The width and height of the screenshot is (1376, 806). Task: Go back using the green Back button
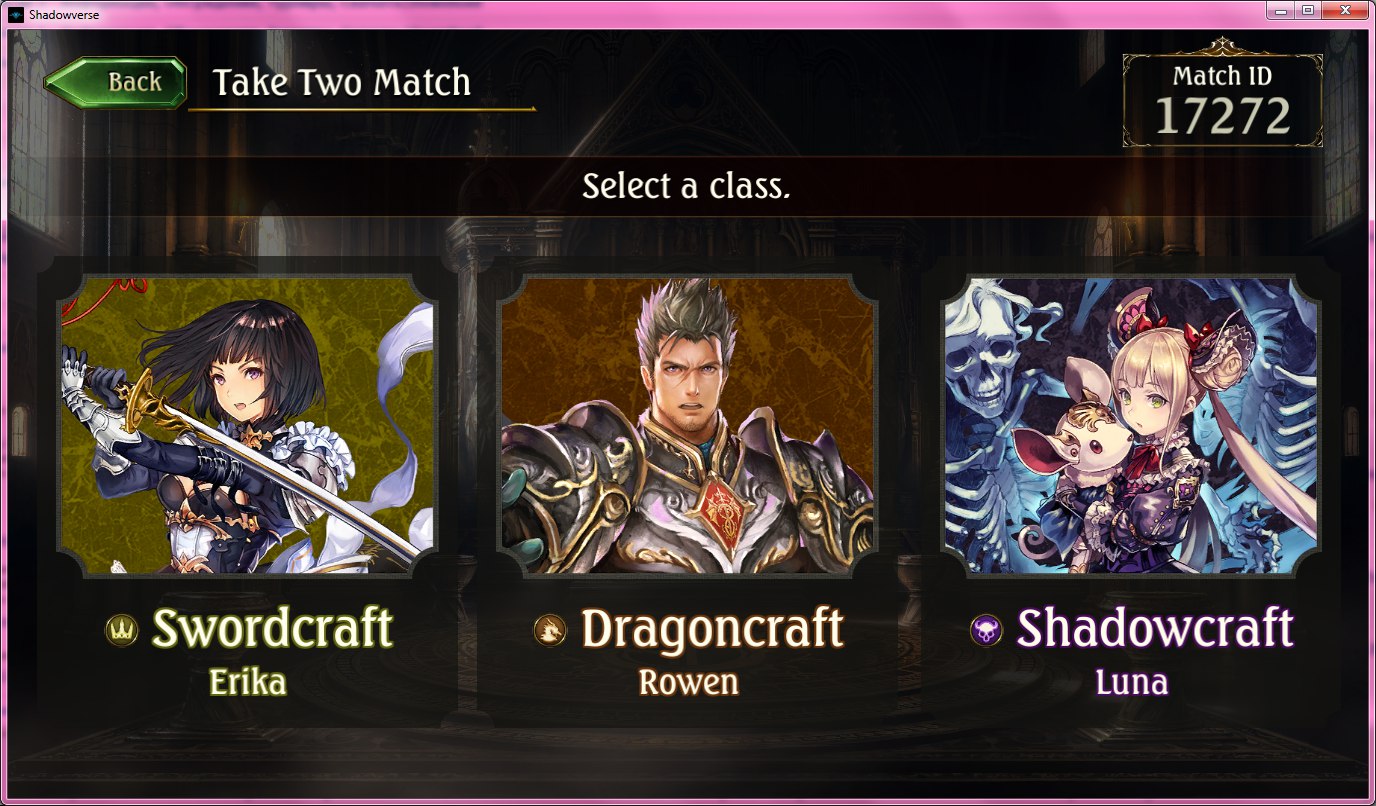tap(116, 82)
